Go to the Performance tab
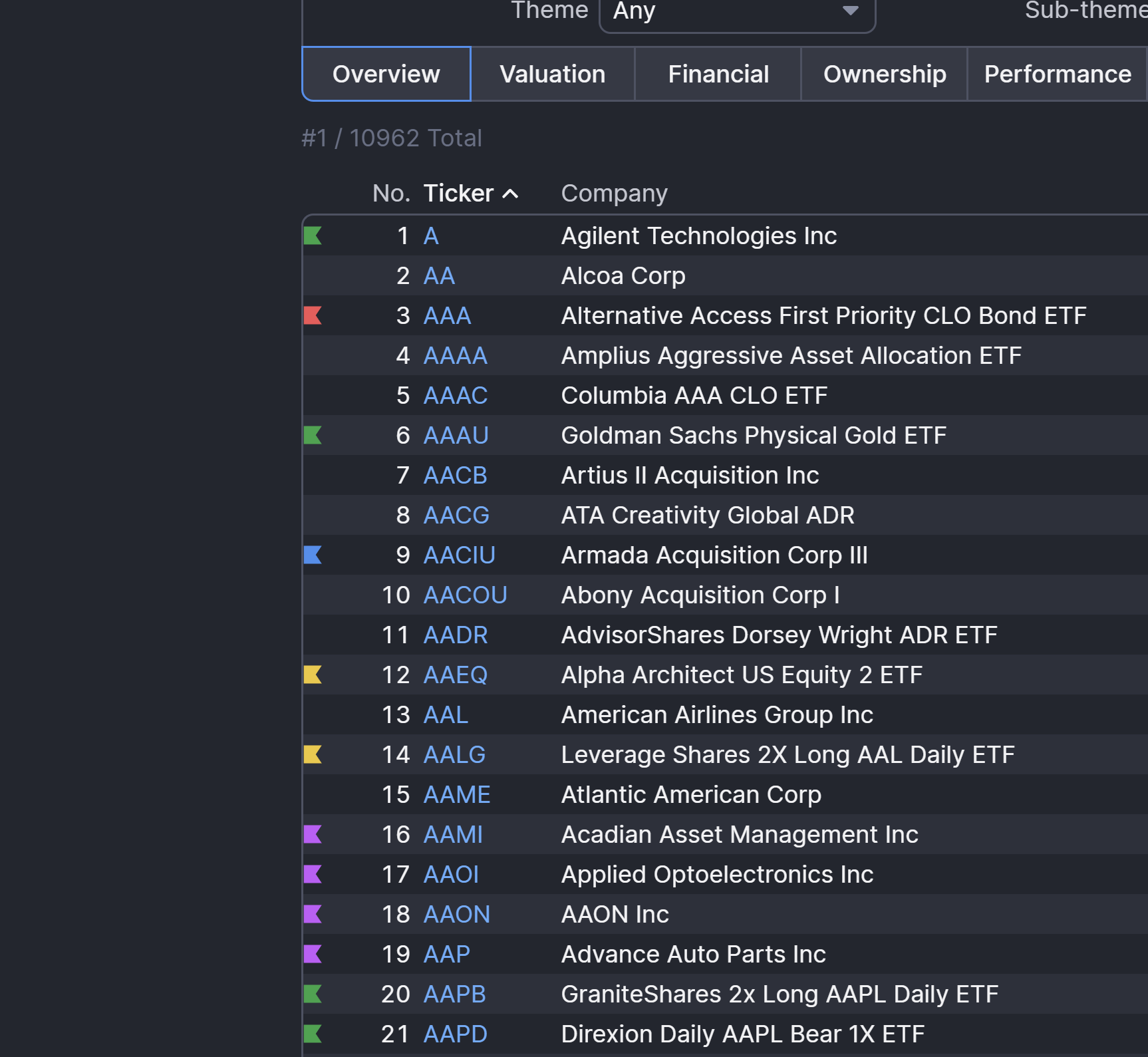Viewport: 1148px width, 1057px height. (1057, 75)
